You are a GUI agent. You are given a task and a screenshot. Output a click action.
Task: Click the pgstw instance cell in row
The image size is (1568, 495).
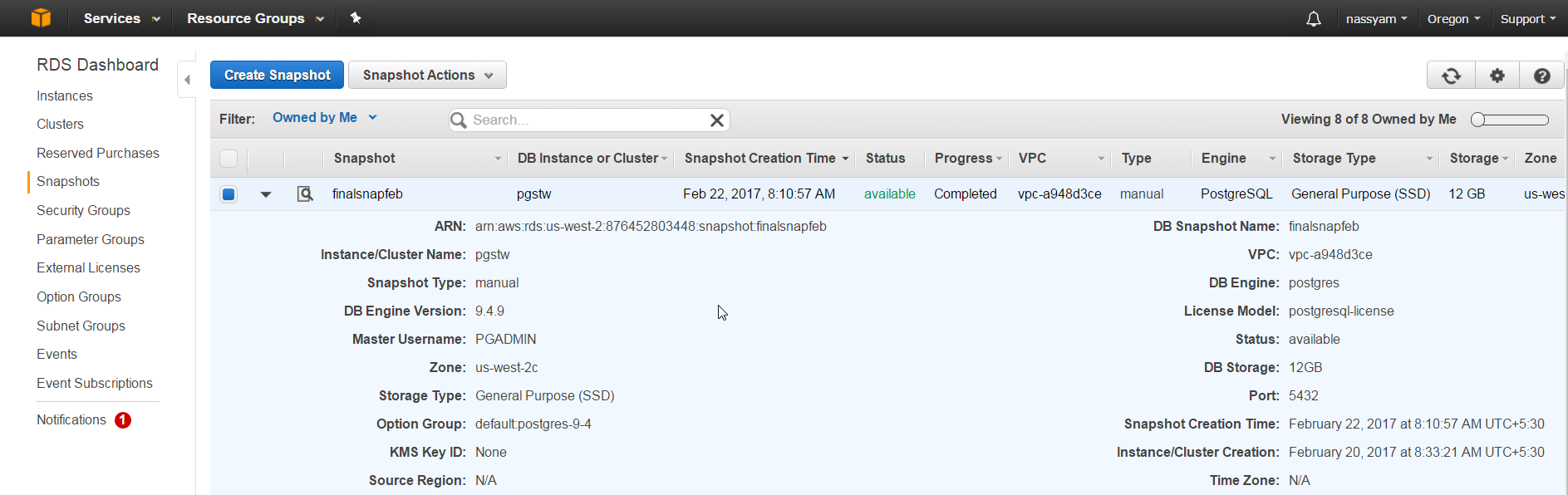pos(533,194)
